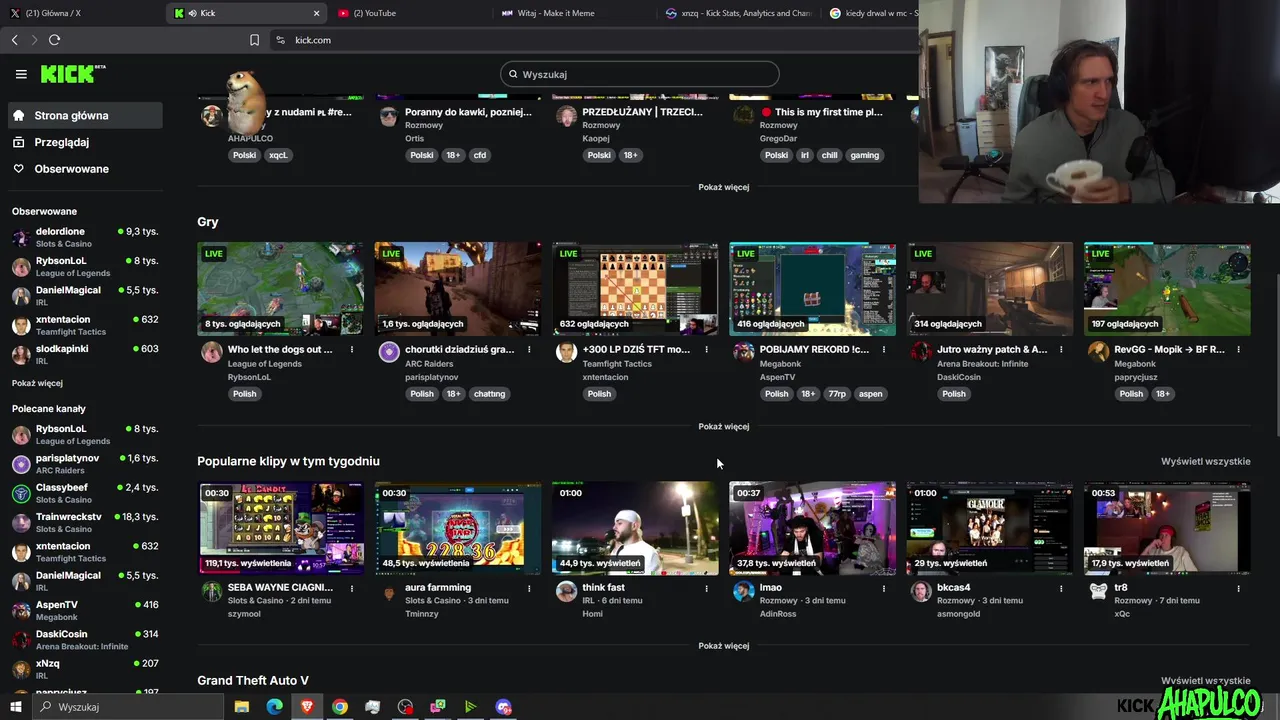The width and height of the screenshot is (1280, 720).
Task: Open options for POBIJAMY REKORD stream
Action: click(x=883, y=350)
